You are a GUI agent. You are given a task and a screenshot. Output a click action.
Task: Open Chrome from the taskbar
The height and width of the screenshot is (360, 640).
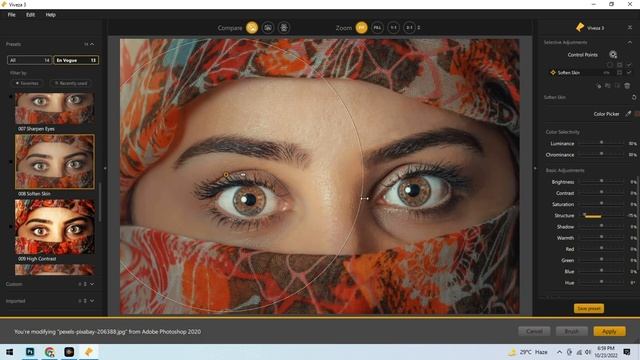point(49,352)
